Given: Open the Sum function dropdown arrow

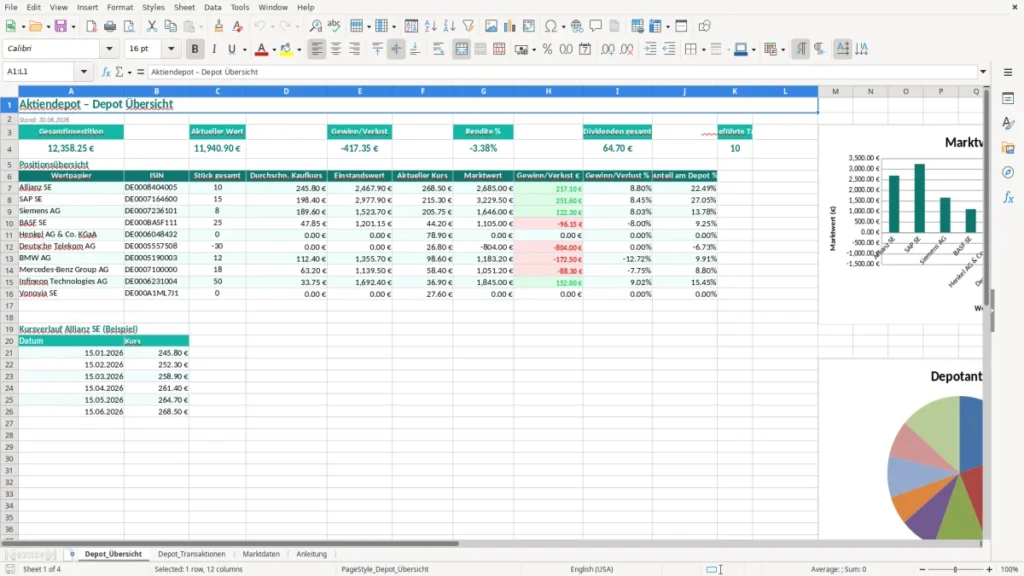Looking at the screenshot, I should pos(129,72).
